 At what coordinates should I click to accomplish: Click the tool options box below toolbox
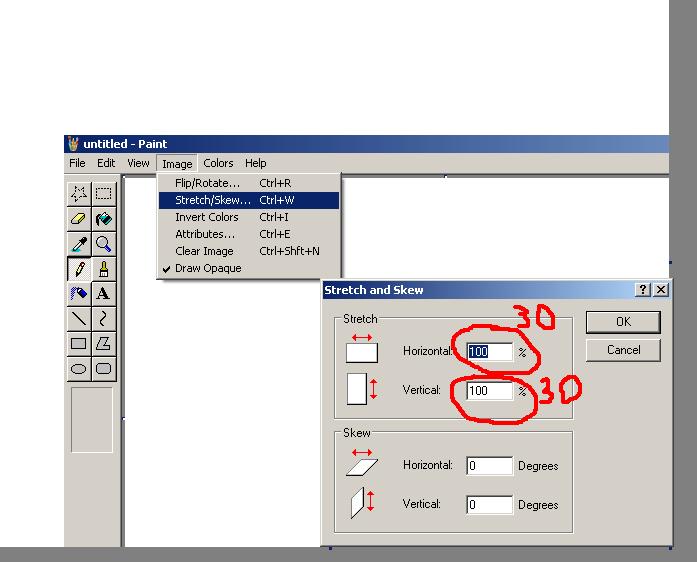tap(92, 420)
